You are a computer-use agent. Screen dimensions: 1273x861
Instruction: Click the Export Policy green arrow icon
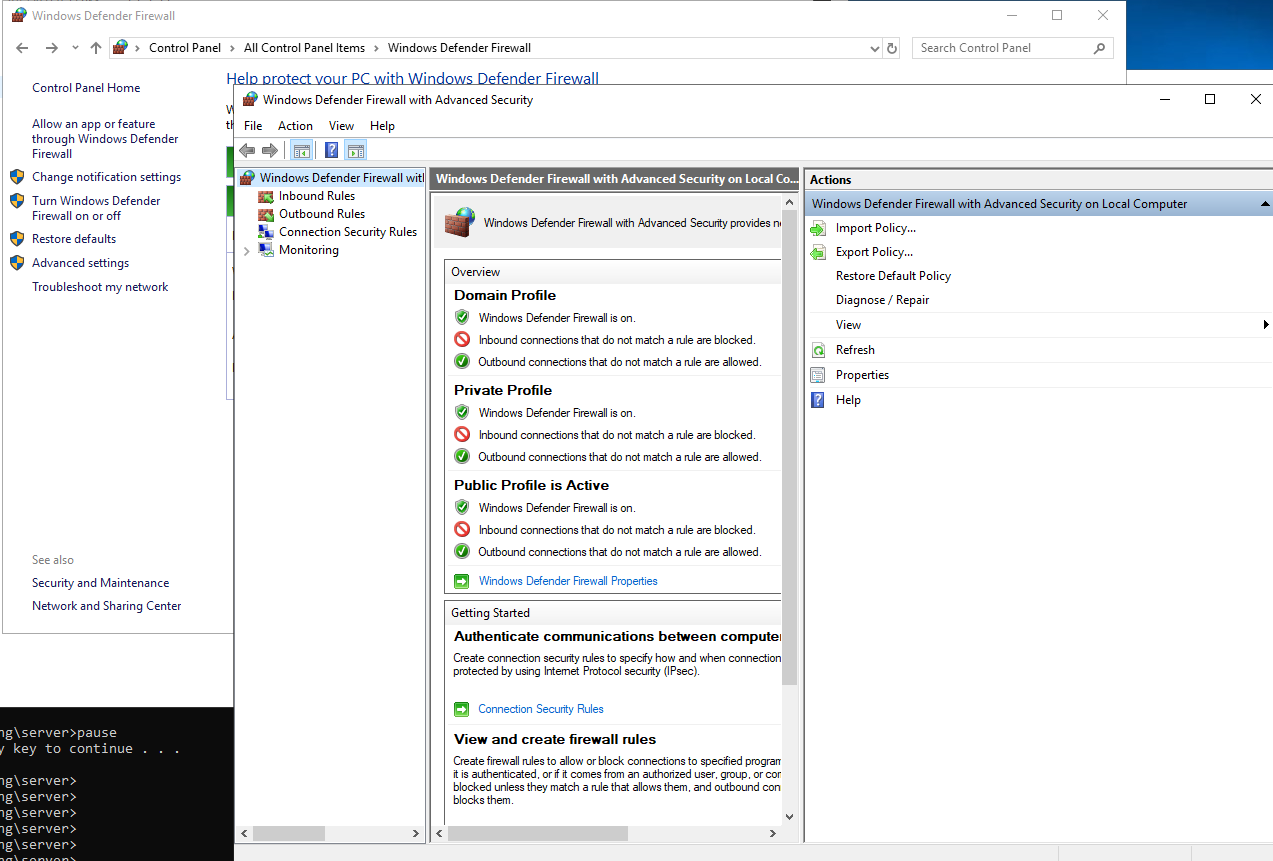(x=818, y=252)
